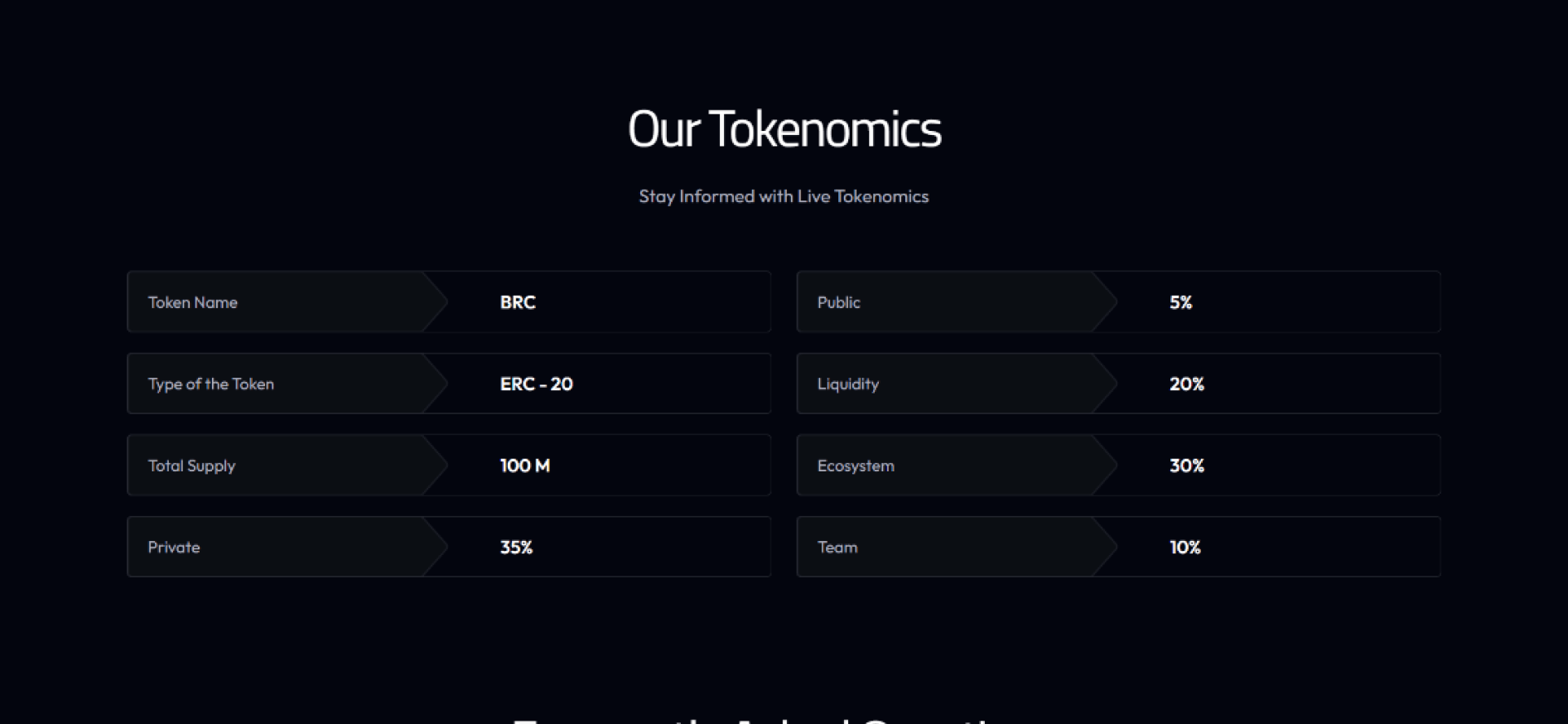Select the 35% private value

click(x=516, y=547)
